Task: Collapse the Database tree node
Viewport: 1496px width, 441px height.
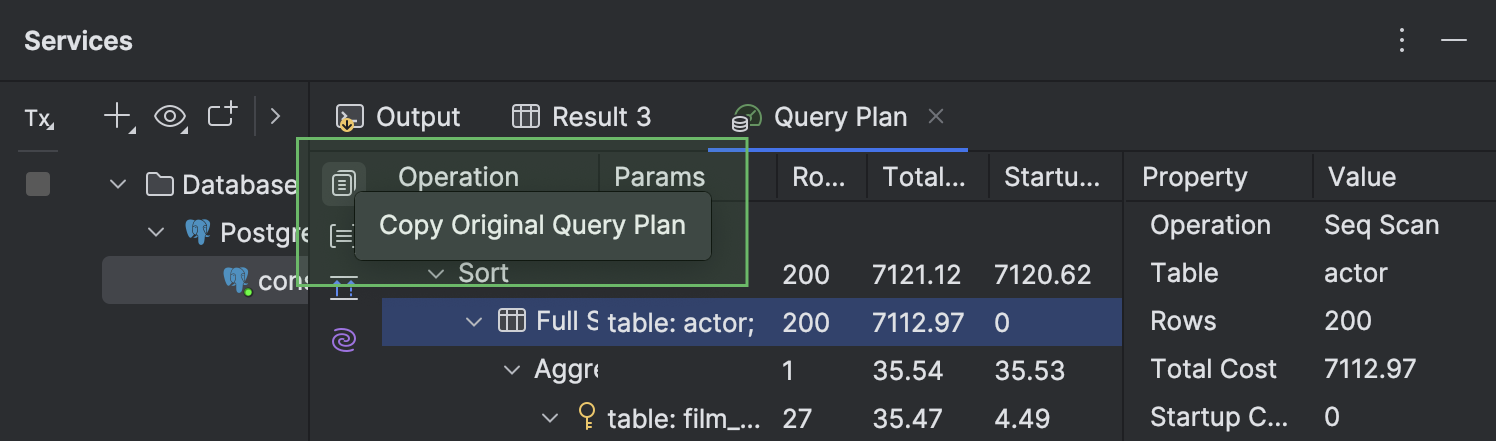Action: (x=119, y=184)
